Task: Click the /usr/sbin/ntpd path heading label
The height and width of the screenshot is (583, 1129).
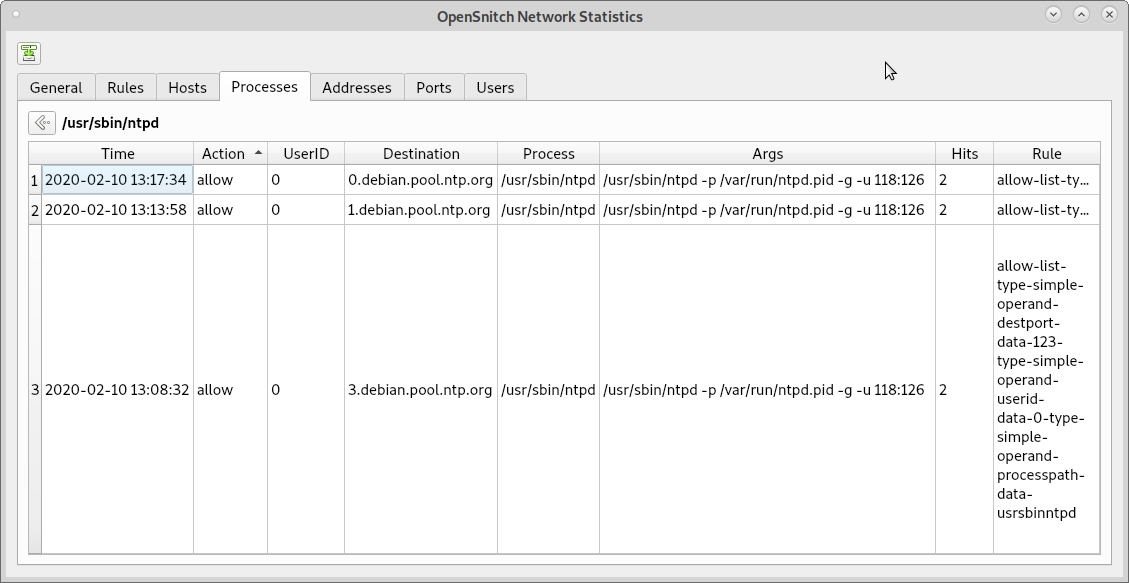Action: click(x=110, y=123)
